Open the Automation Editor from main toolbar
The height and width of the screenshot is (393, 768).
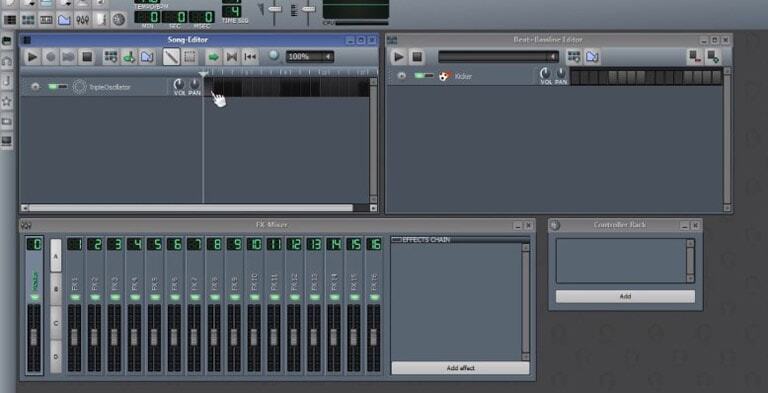point(64,20)
